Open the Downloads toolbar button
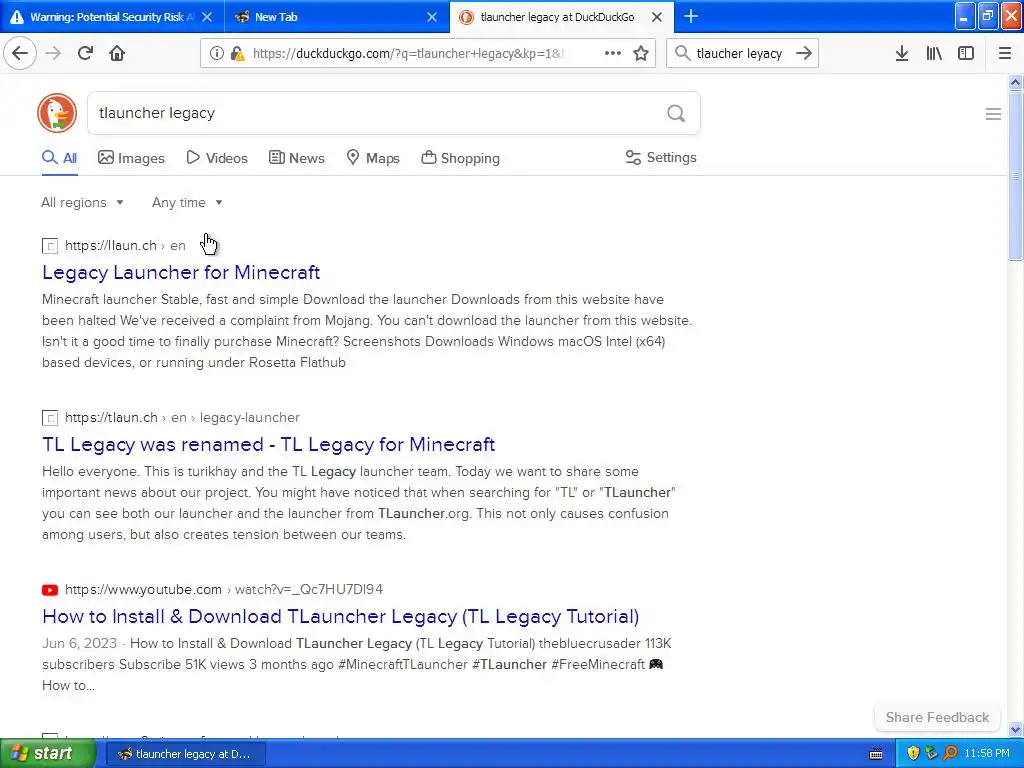1024x768 pixels. pyautogui.click(x=902, y=53)
